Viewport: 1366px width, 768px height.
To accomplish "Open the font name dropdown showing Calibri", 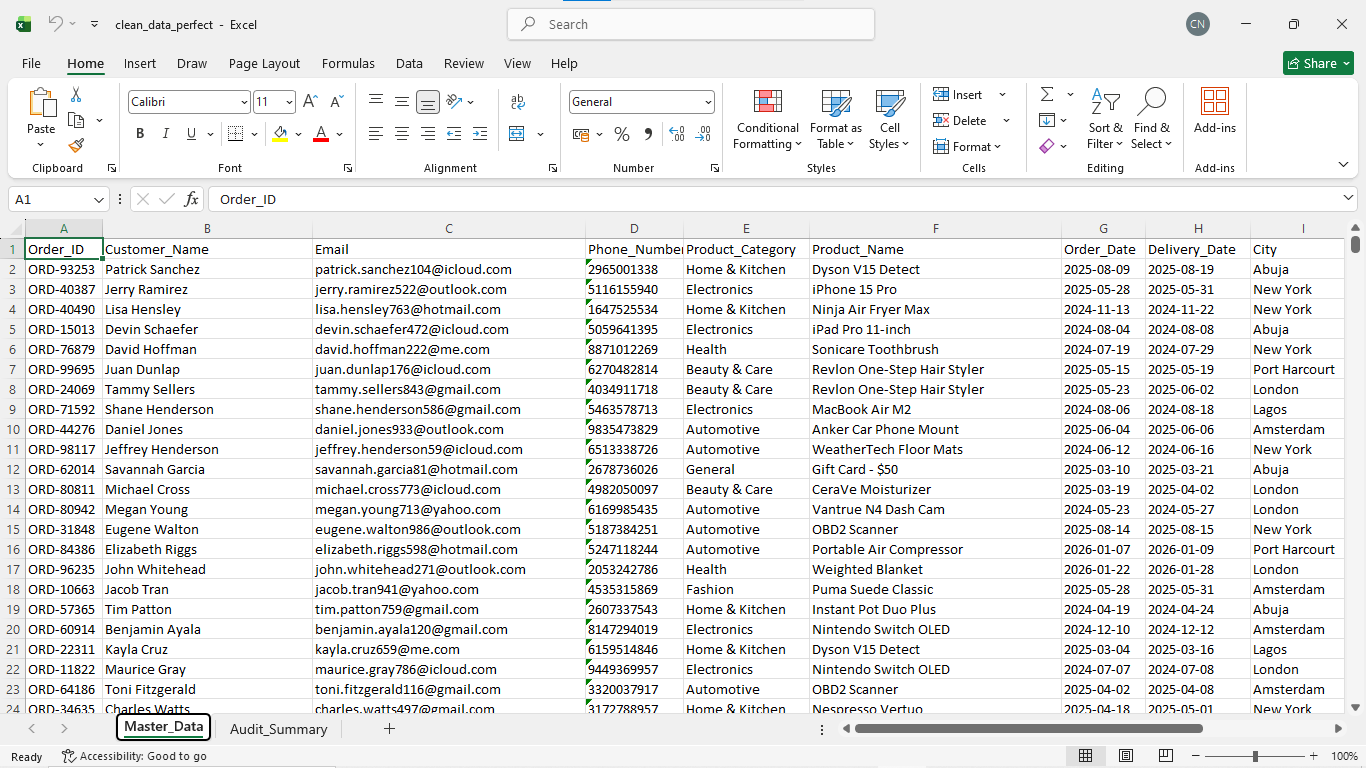I will 243,102.
